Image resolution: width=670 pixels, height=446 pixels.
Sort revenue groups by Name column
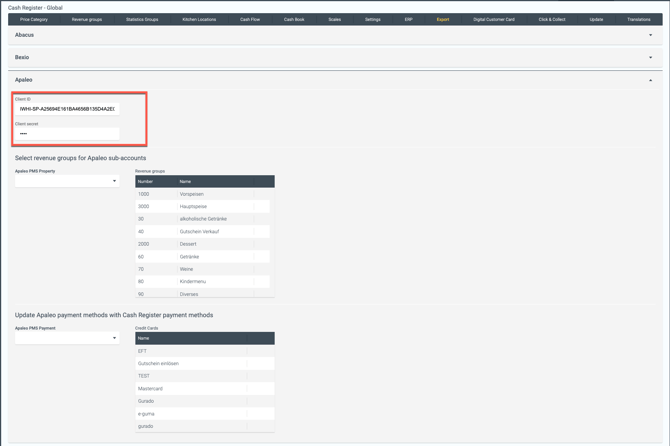click(x=215, y=182)
